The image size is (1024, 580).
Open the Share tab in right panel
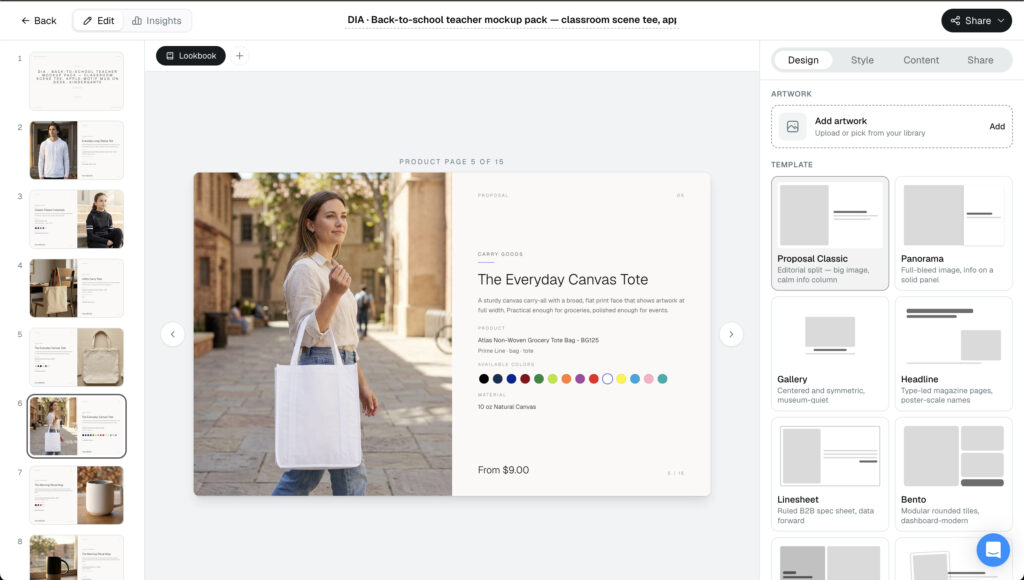click(x=980, y=59)
